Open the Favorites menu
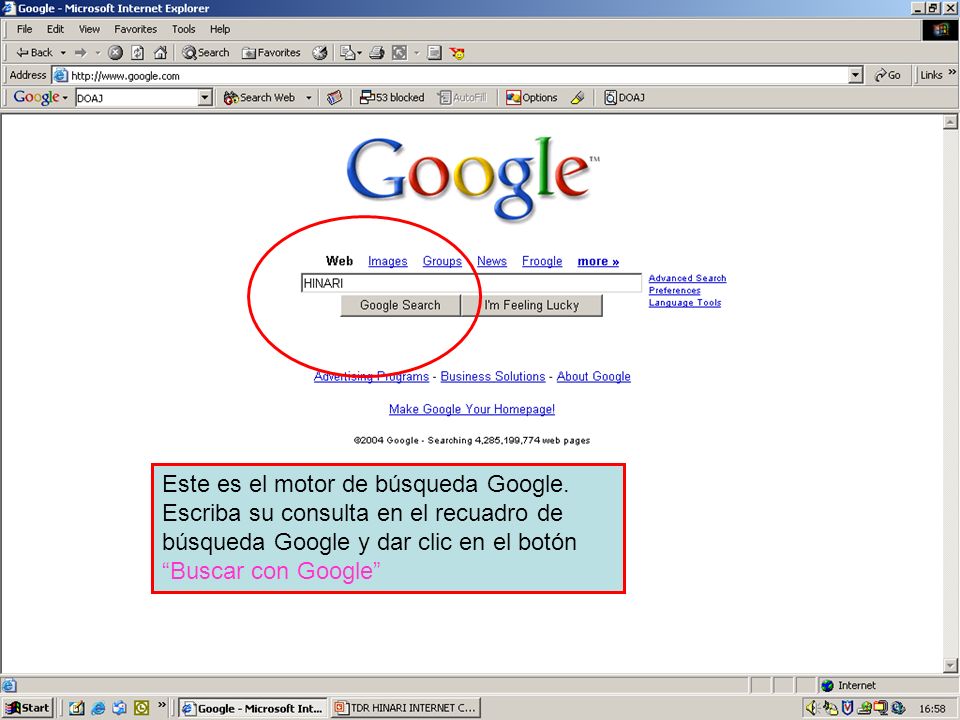This screenshot has height=720, width=960. tap(135, 29)
